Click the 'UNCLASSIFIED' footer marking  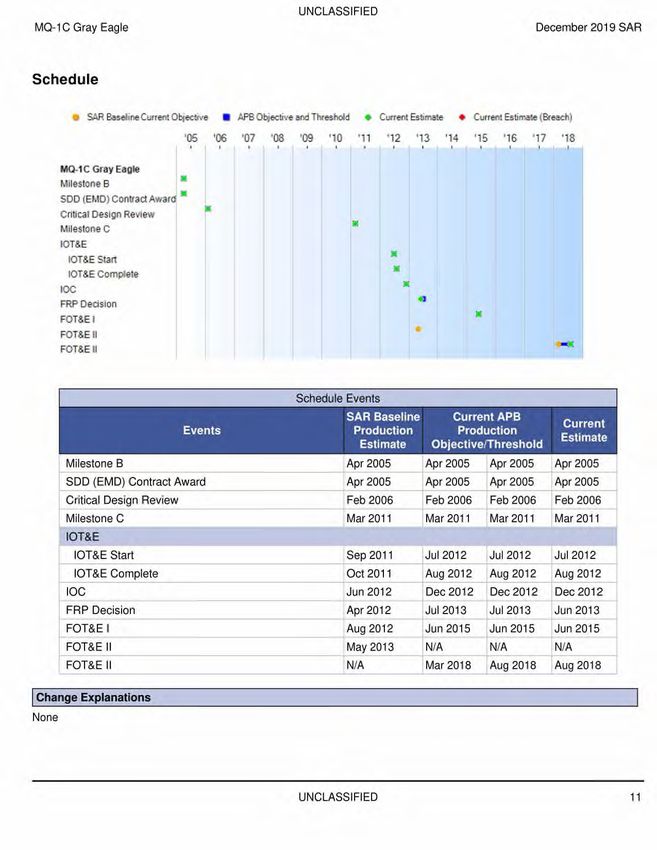click(x=338, y=797)
